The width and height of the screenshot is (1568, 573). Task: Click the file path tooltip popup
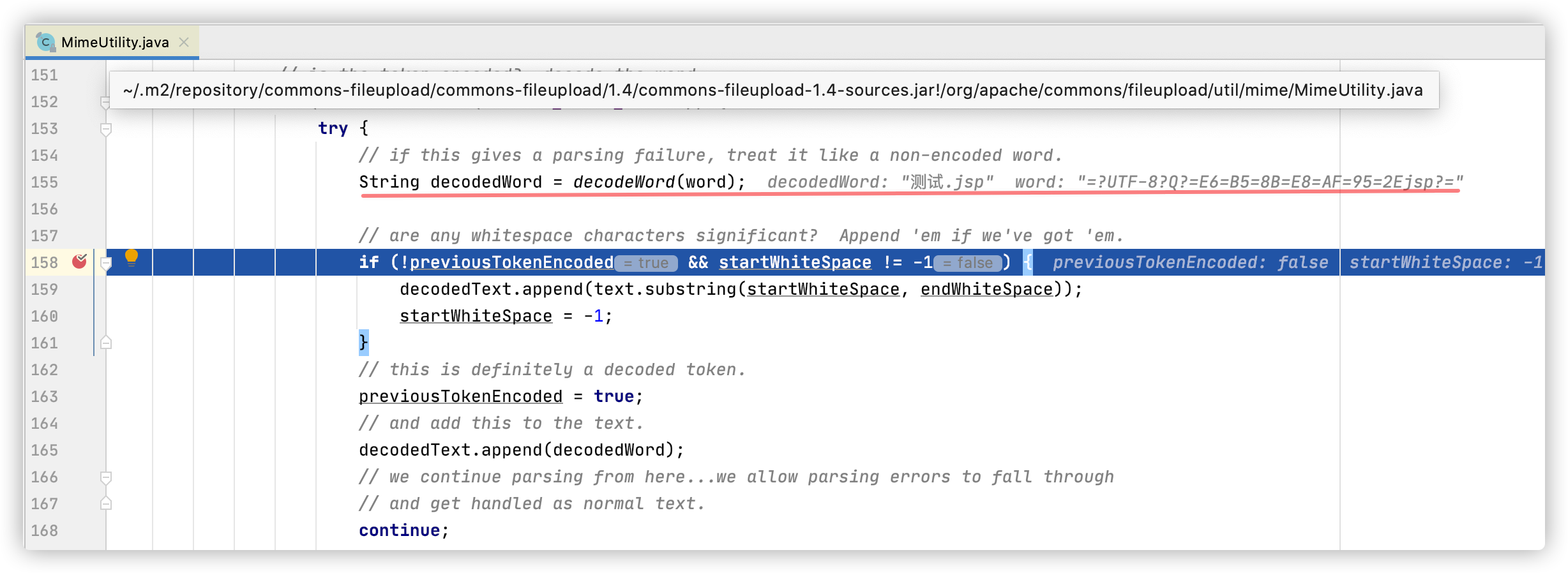[773, 90]
